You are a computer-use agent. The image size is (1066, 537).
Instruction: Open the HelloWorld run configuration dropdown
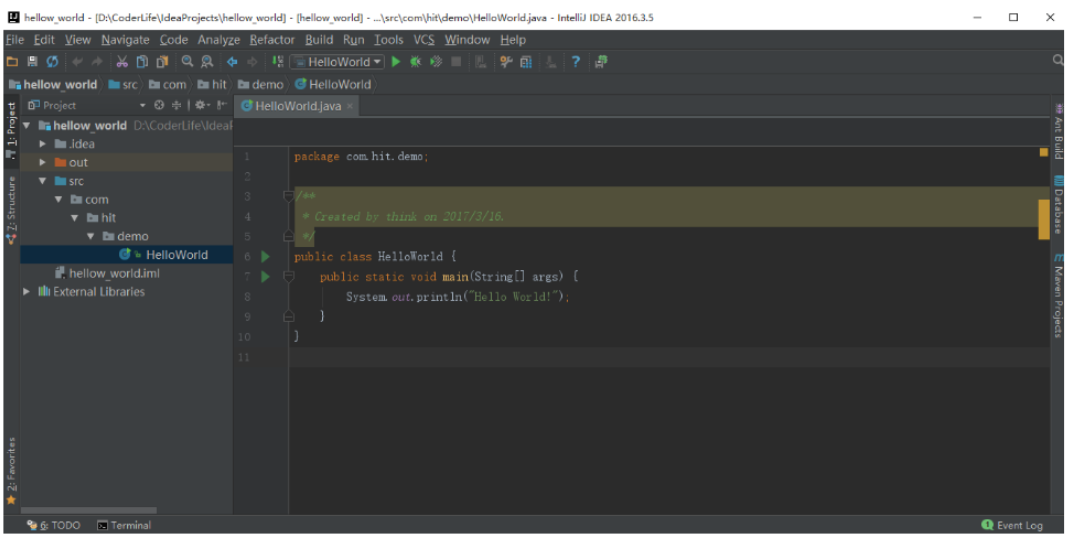(337, 62)
